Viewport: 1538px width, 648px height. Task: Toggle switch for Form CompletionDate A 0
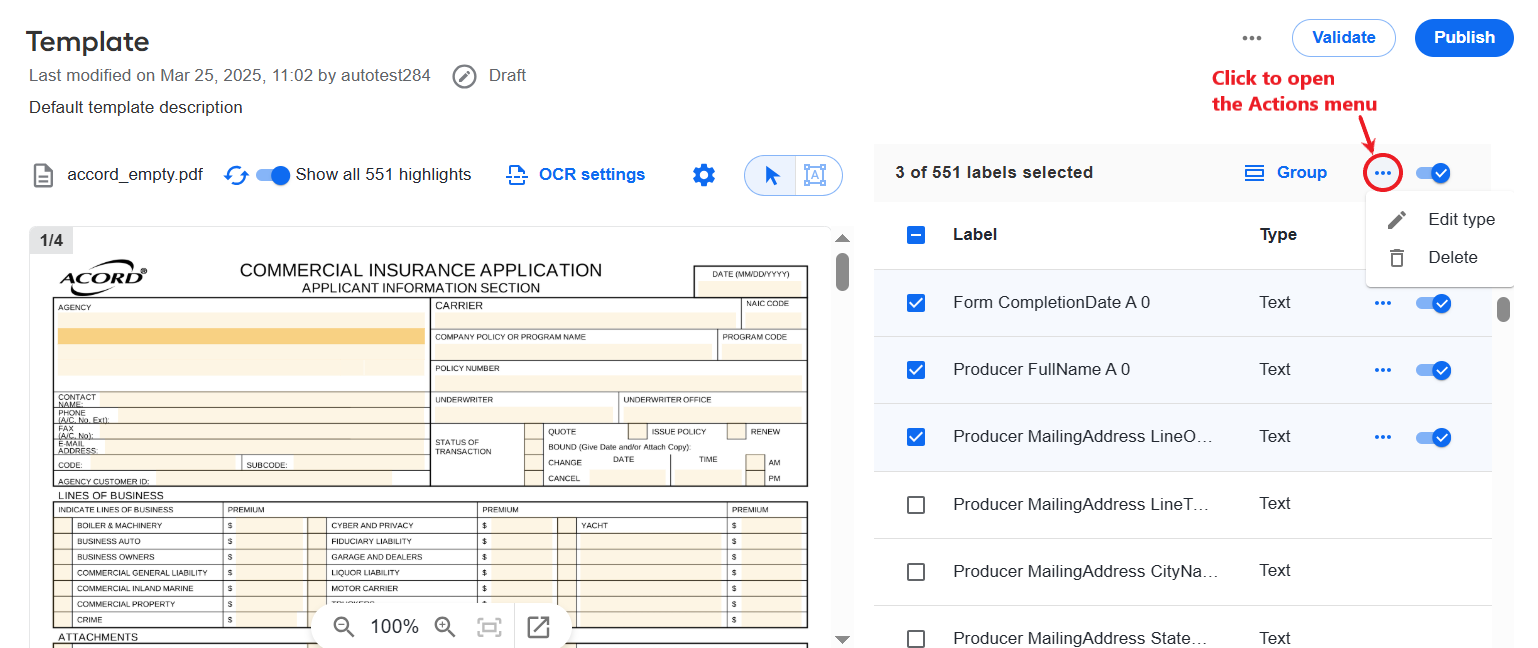1433,303
